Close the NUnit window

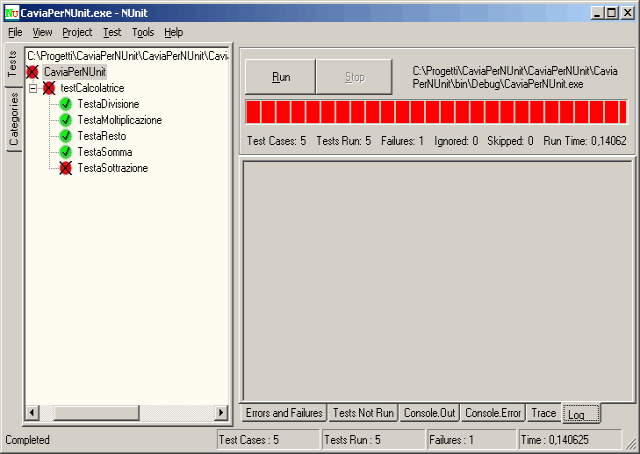(627, 13)
